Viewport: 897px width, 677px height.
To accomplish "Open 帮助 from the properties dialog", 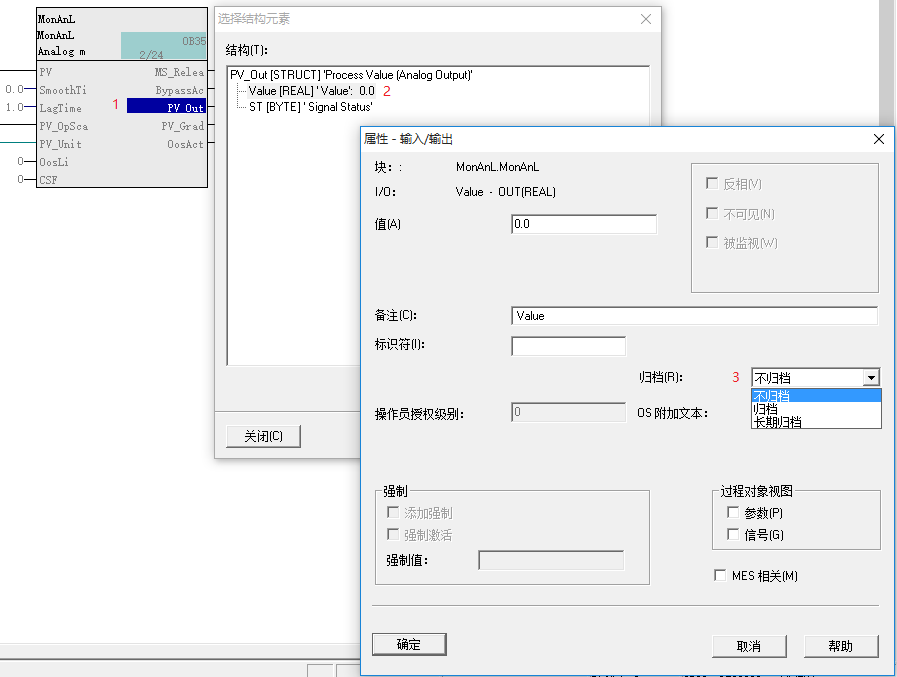I will pyautogui.click(x=840, y=646).
